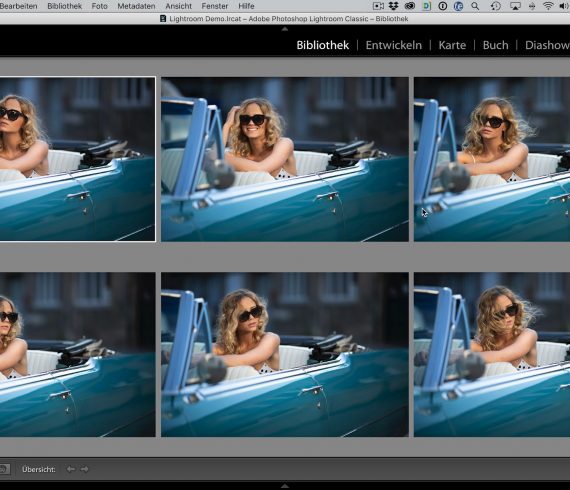This screenshot has height=490, width=570.
Task: Select next photo with right arrow
Action: pyautogui.click(x=84, y=469)
